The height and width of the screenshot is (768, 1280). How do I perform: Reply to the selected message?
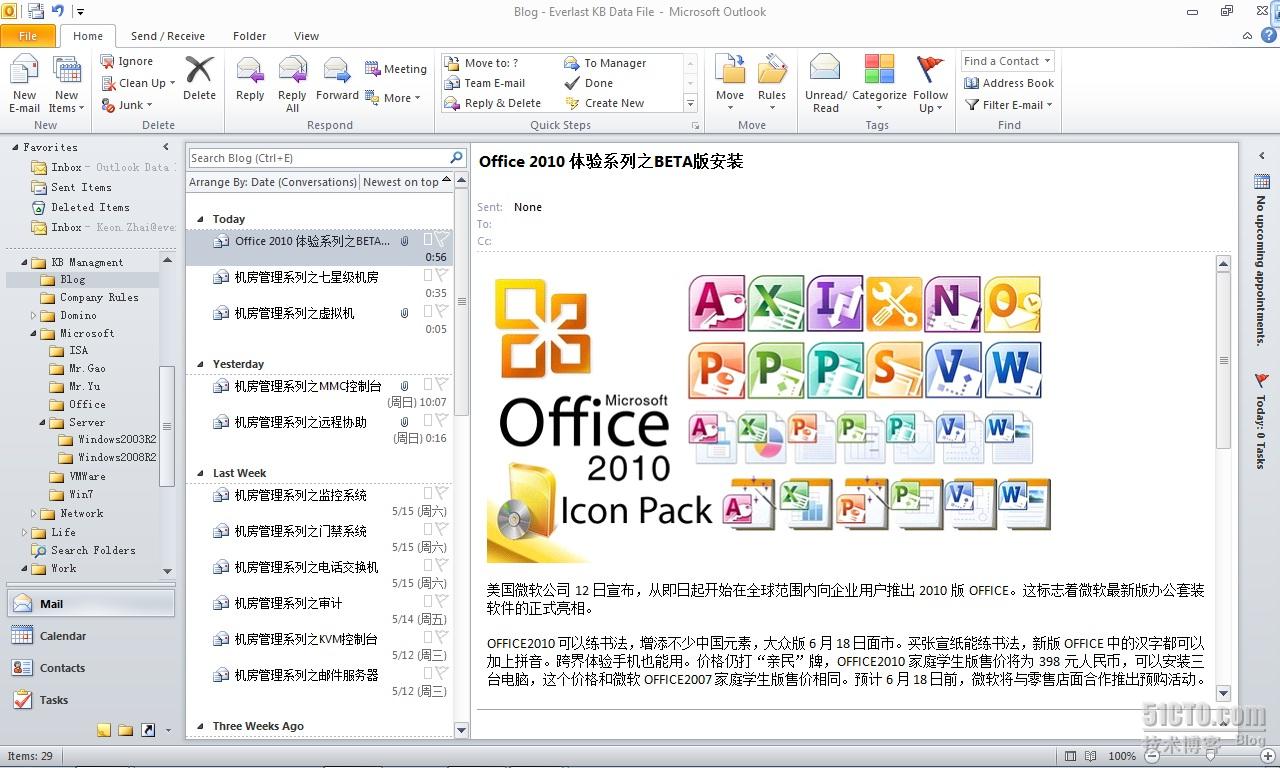(x=250, y=79)
